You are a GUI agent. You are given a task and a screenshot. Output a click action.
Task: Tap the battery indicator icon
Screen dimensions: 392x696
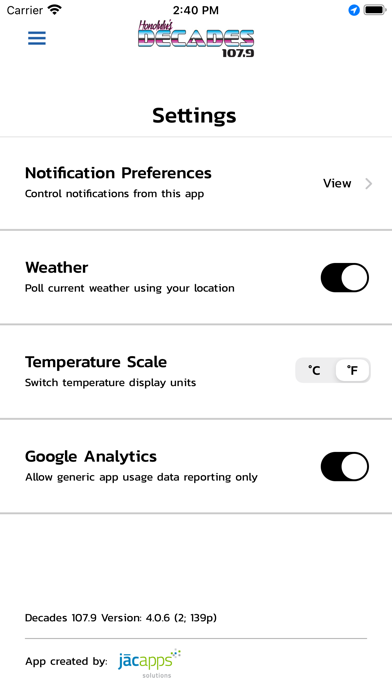pyautogui.click(x=375, y=10)
